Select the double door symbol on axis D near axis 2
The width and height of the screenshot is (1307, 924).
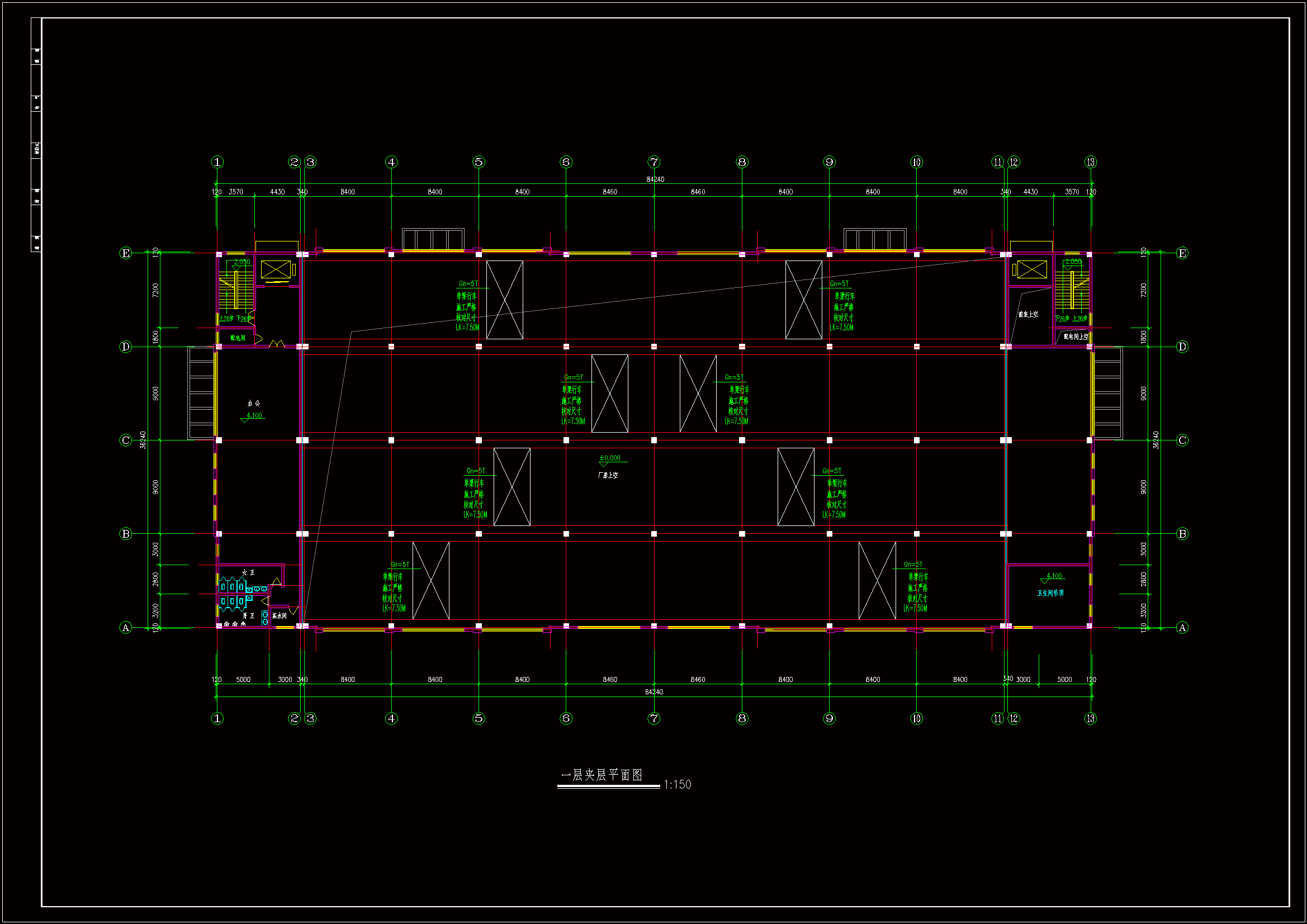[277, 344]
